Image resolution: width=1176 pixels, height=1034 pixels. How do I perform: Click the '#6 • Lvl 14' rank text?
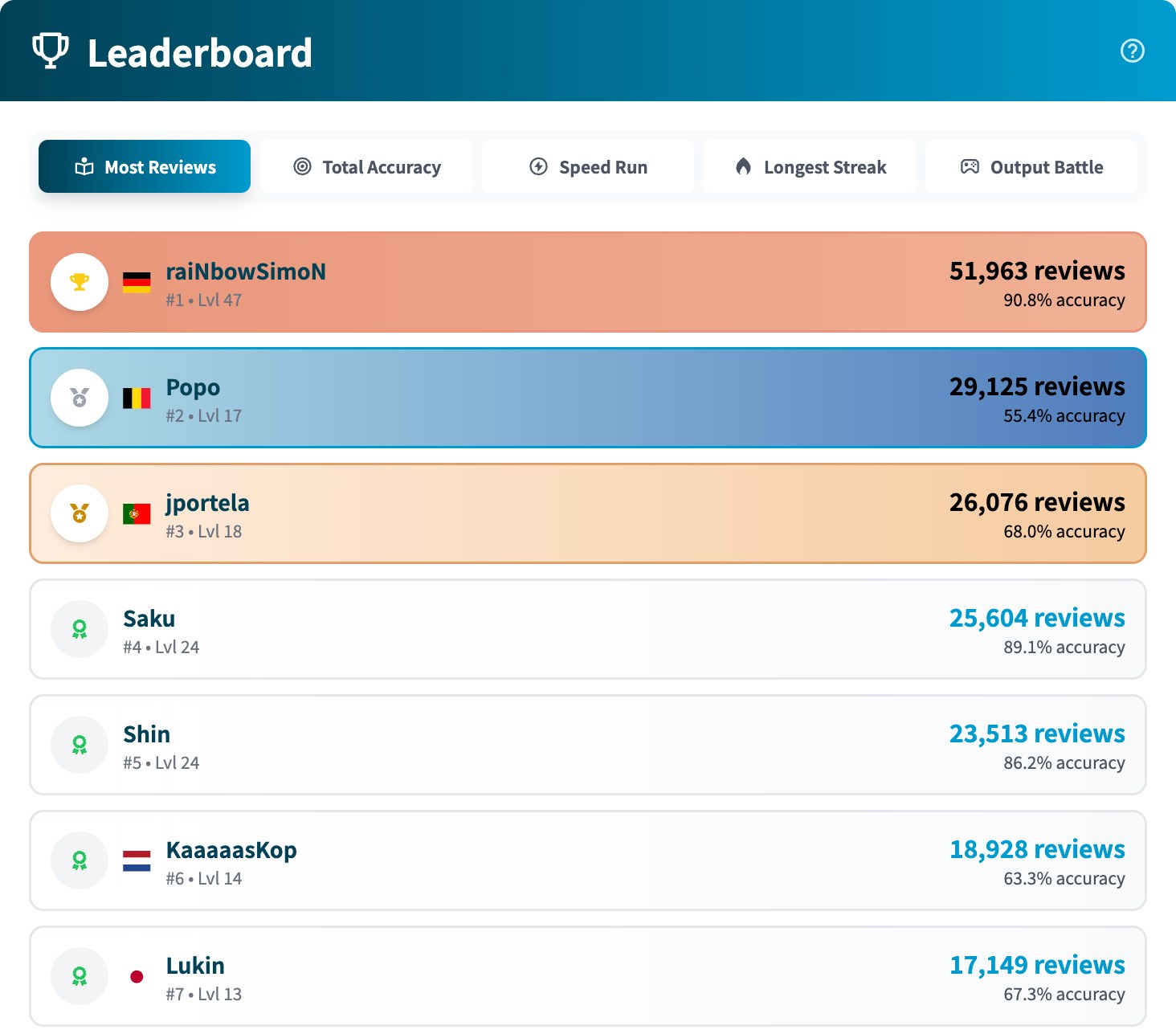tap(204, 879)
